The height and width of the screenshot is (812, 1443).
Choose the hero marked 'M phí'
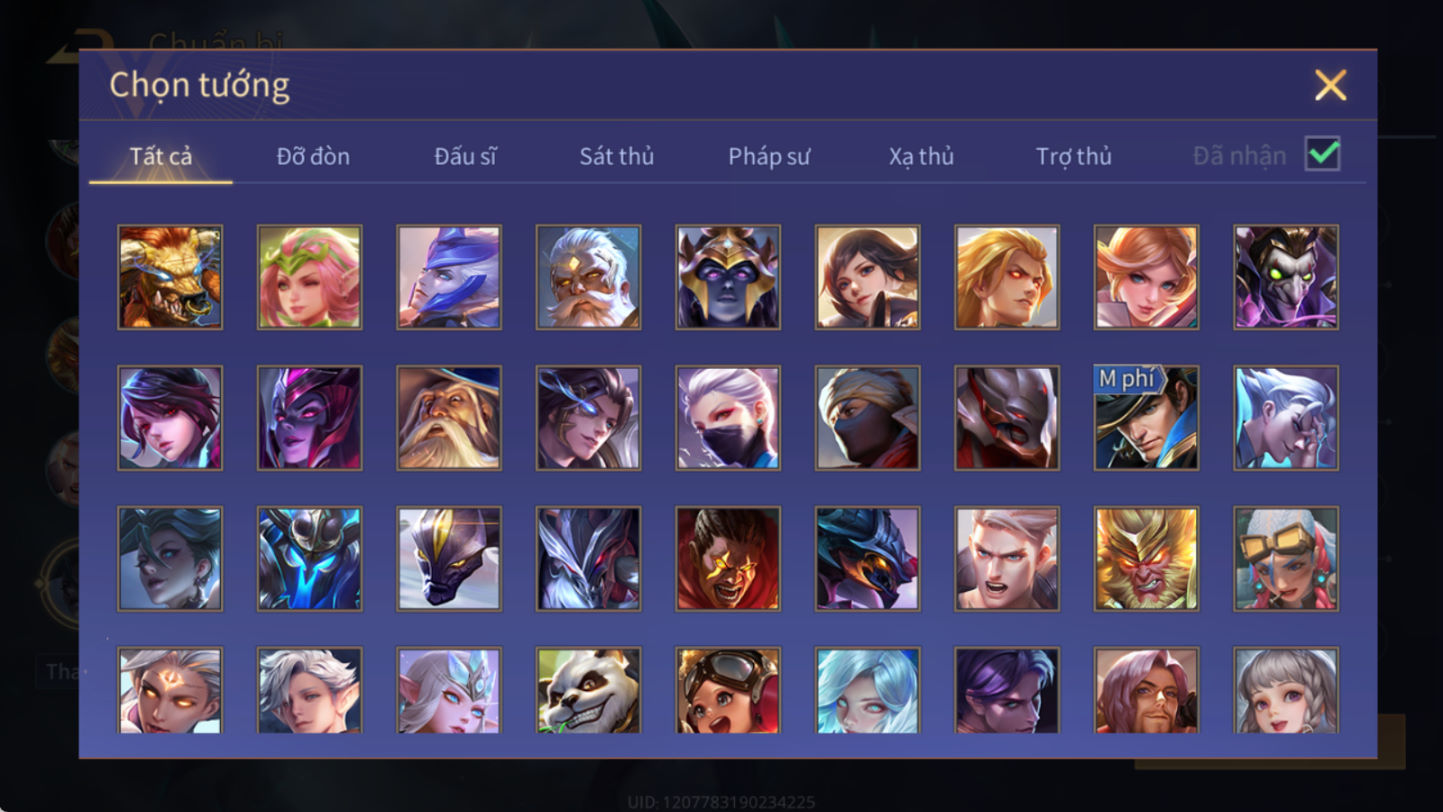pyautogui.click(x=1146, y=418)
